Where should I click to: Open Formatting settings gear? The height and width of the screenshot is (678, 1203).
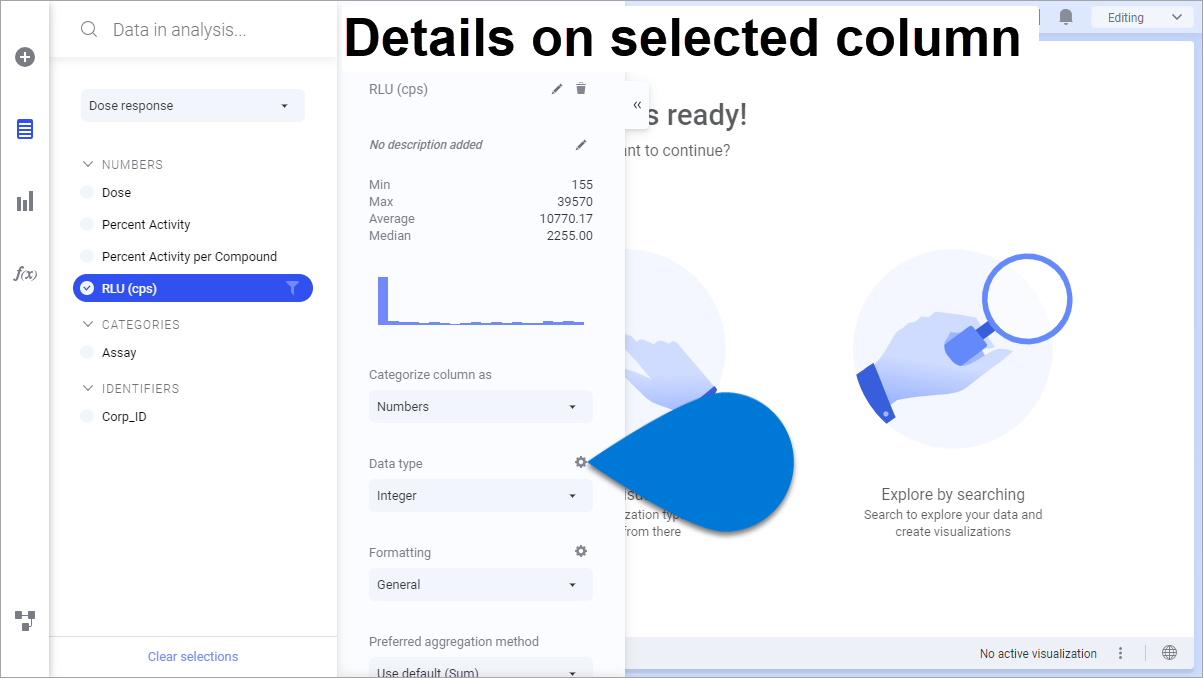(581, 551)
